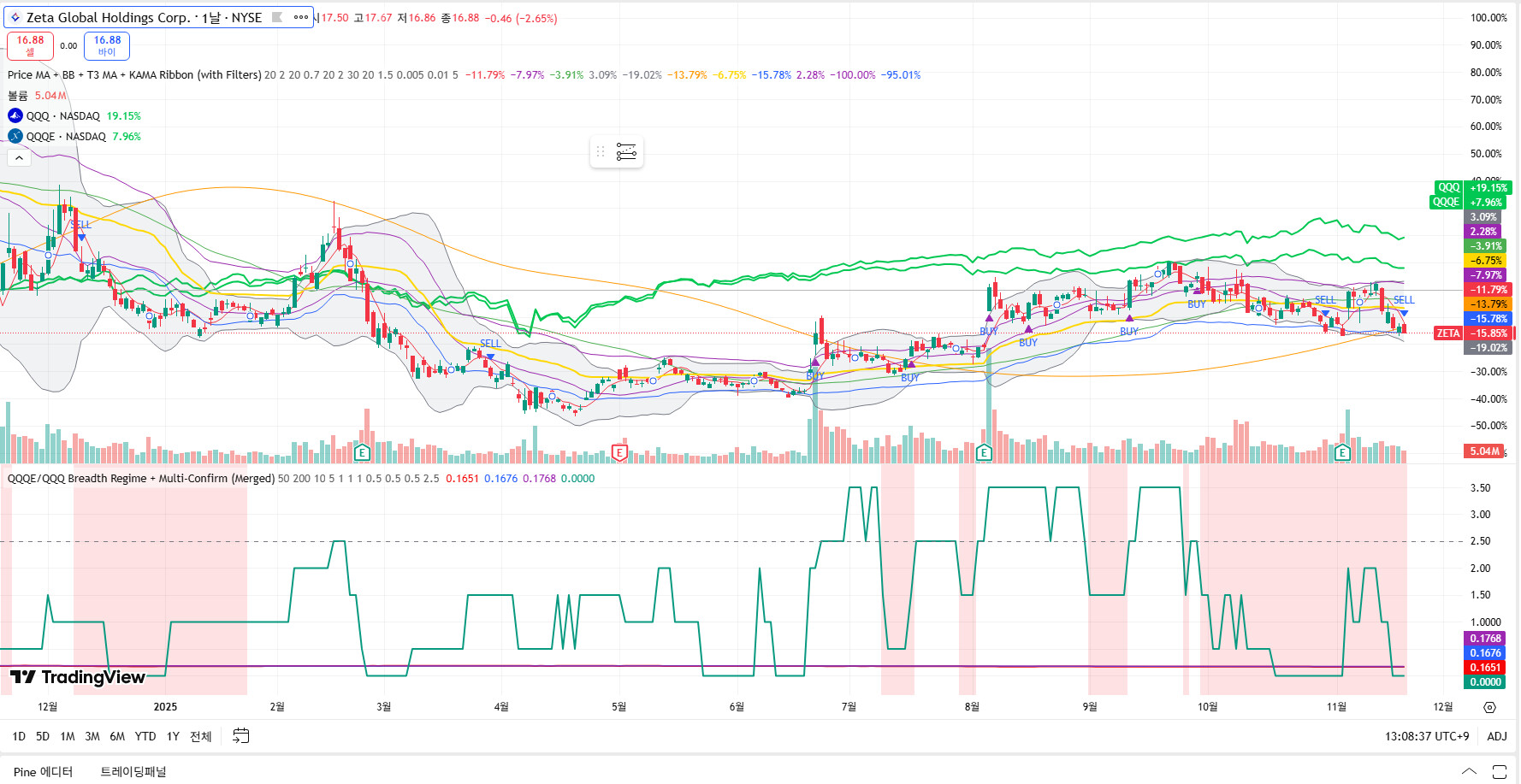
Task: Click the 고17.67 high value in the header
Action: (373, 18)
